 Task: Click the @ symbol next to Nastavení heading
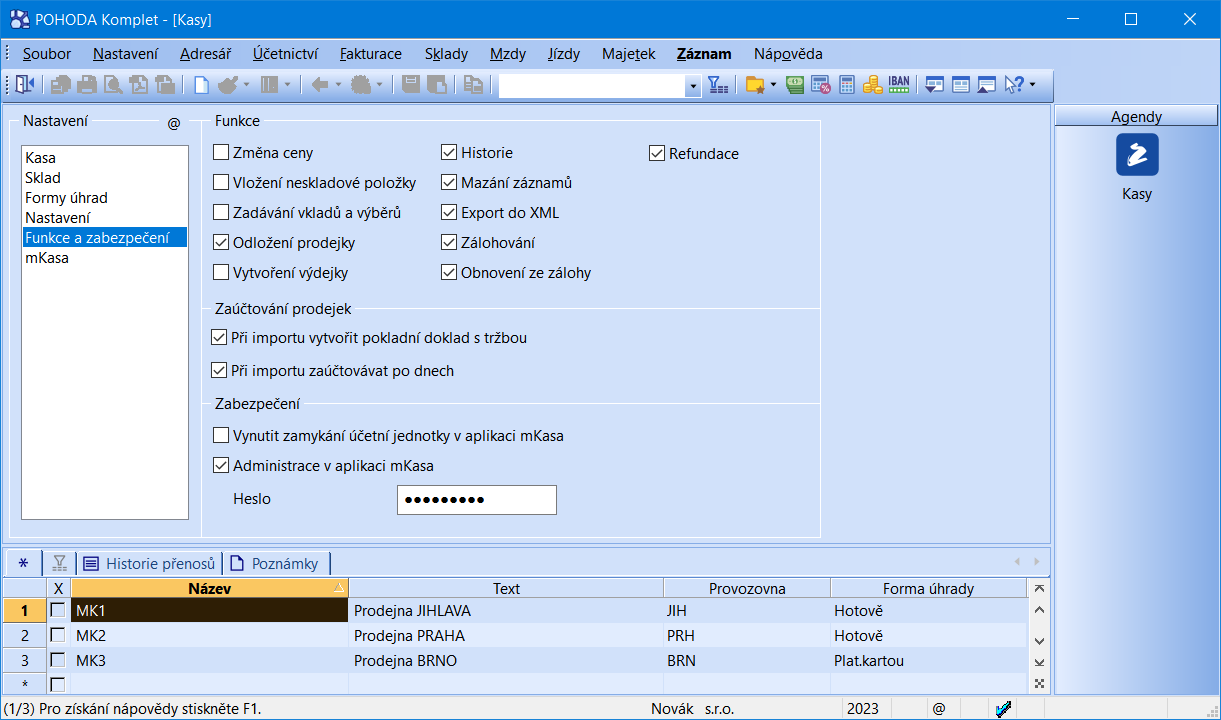coord(174,123)
